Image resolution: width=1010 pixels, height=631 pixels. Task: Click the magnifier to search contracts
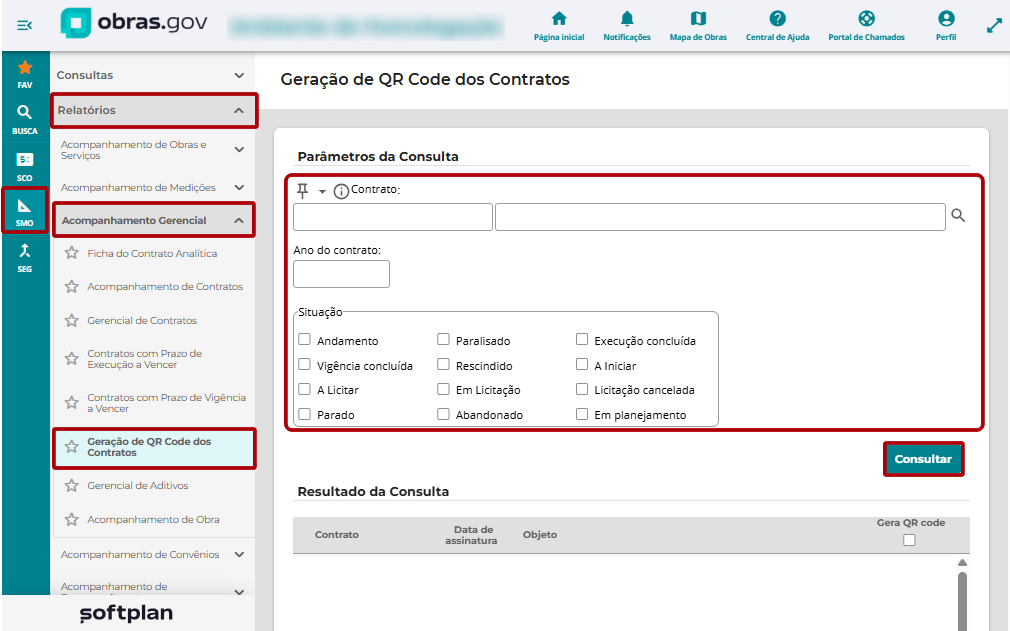[x=958, y=216]
